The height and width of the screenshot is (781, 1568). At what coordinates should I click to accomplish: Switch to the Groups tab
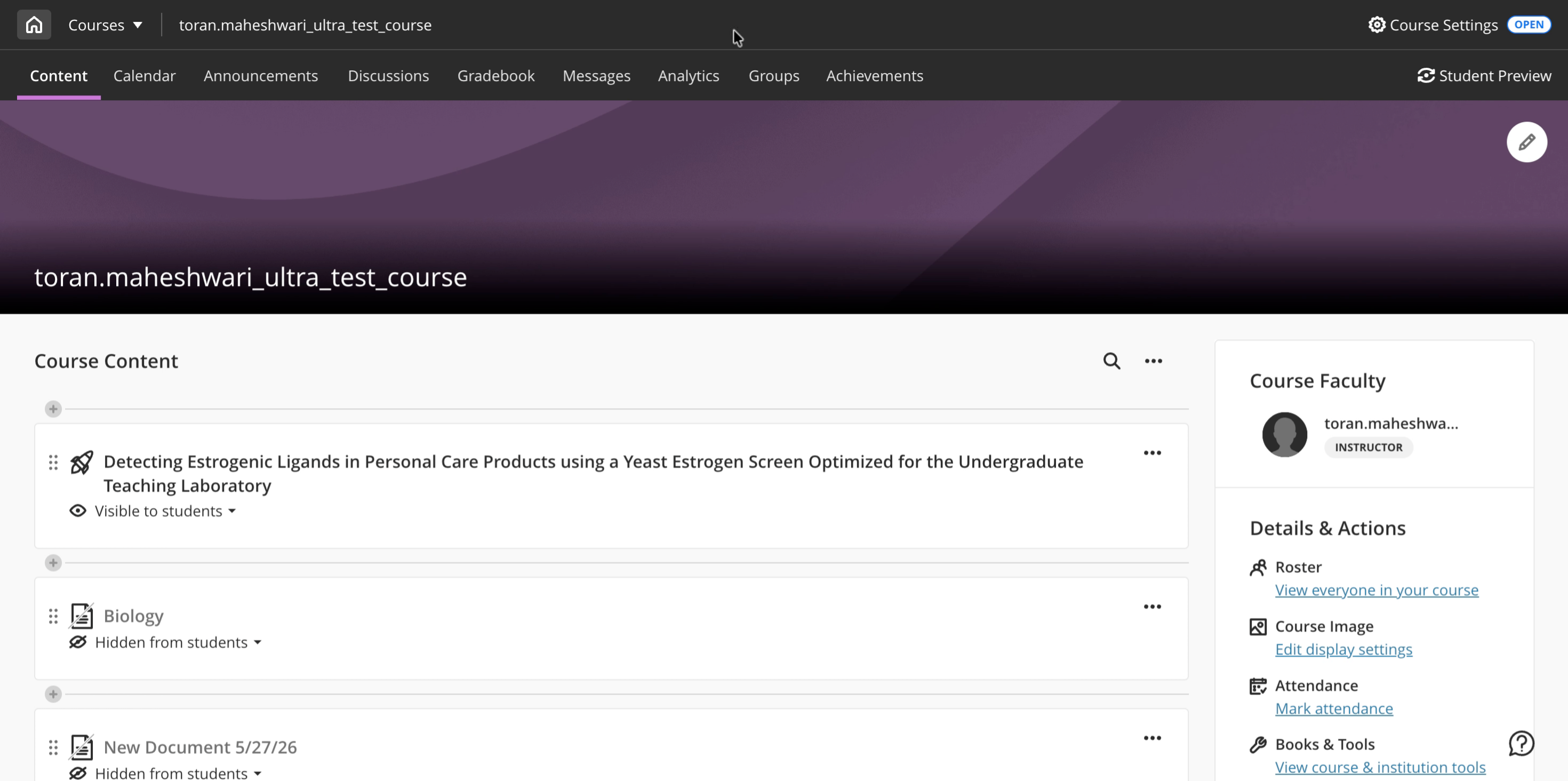click(x=774, y=75)
